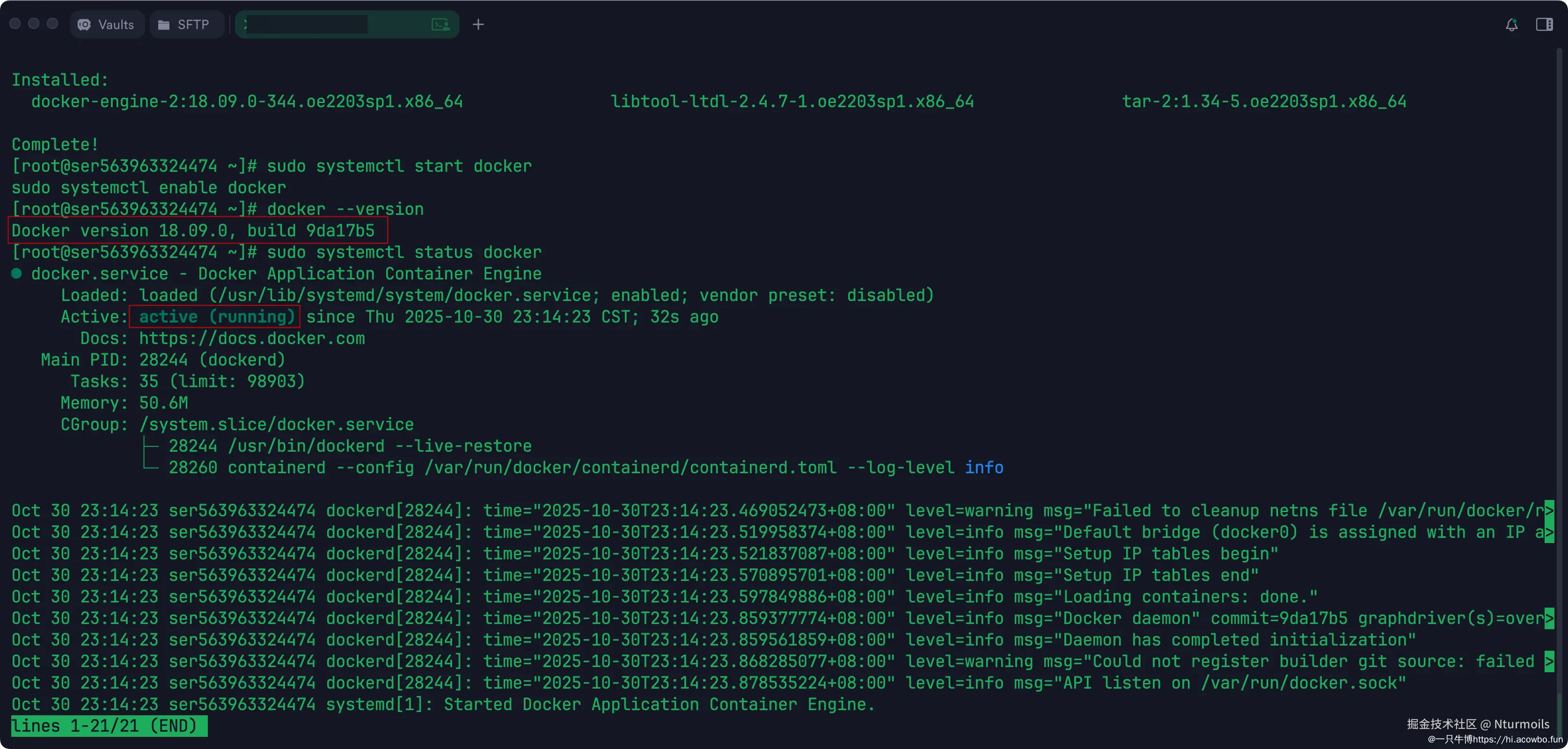Toggle the right sidebar panel
The width and height of the screenshot is (1568, 749).
(1544, 24)
